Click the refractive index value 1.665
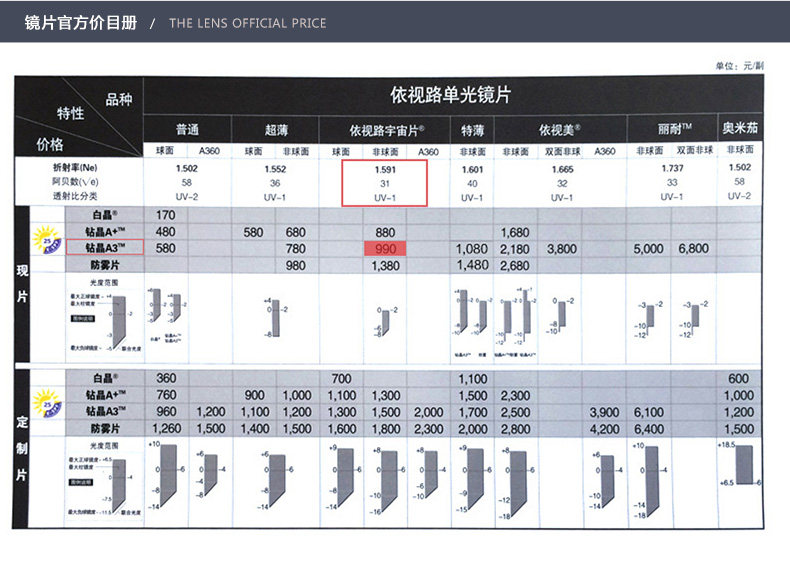790x562 pixels. click(562, 170)
